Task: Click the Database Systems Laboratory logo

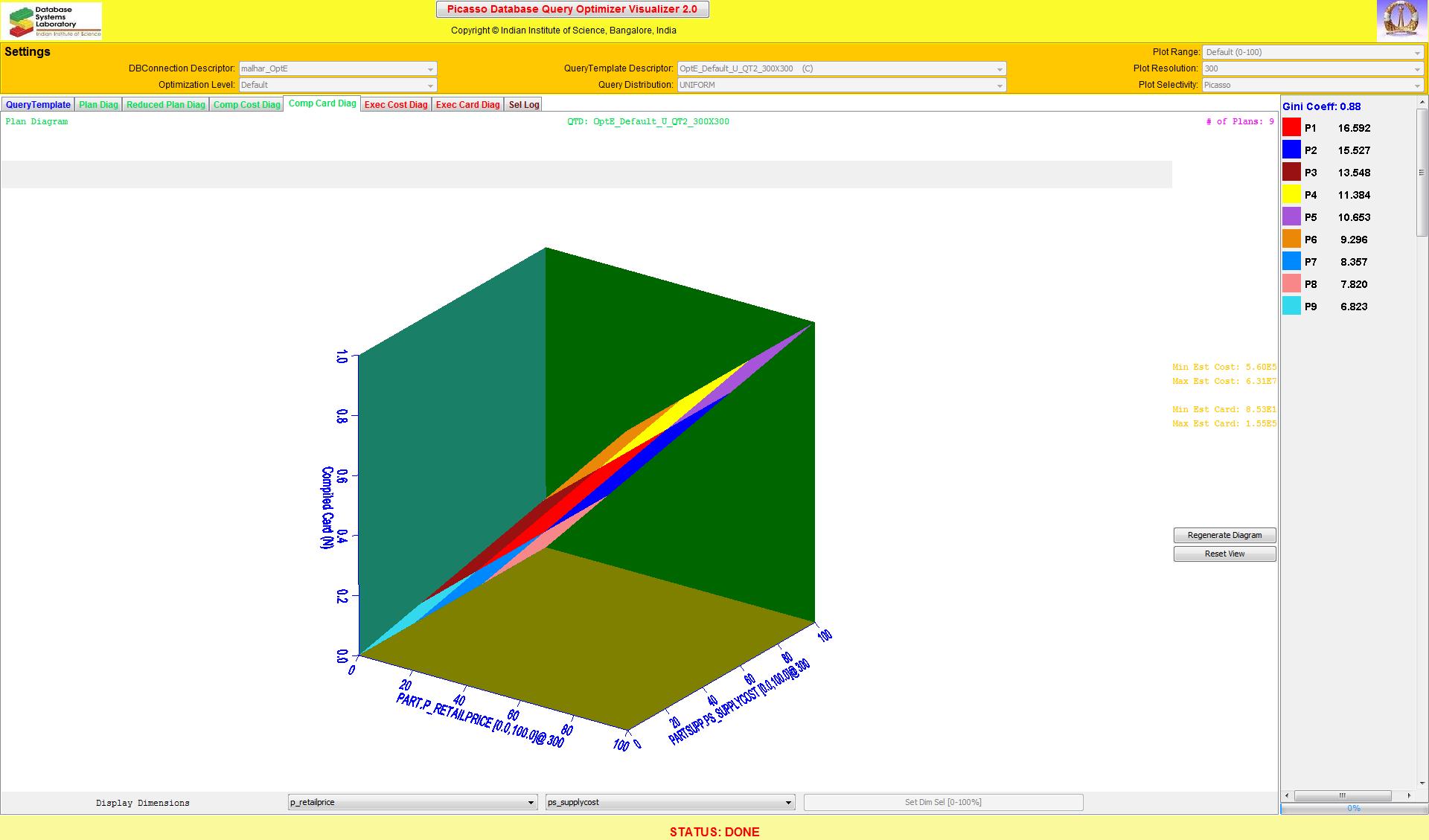Action: point(52,21)
